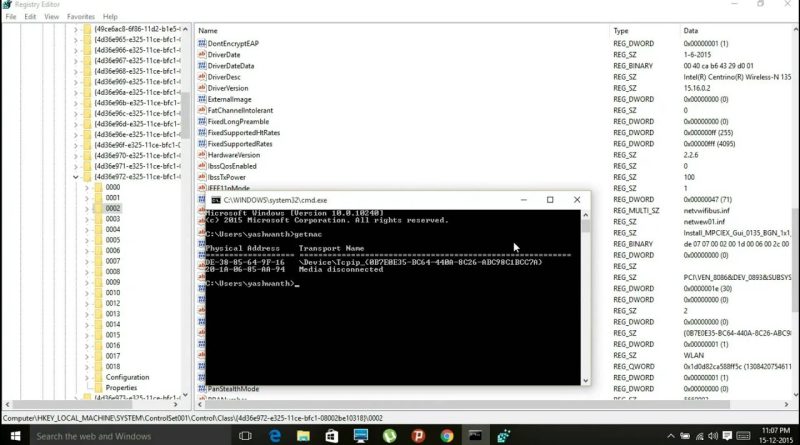Image resolution: width=800 pixels, height=445 pixels.
Task: Click the cmd window scrollbar down arrow
Action: pyautogui.click(x=585, y=381)
